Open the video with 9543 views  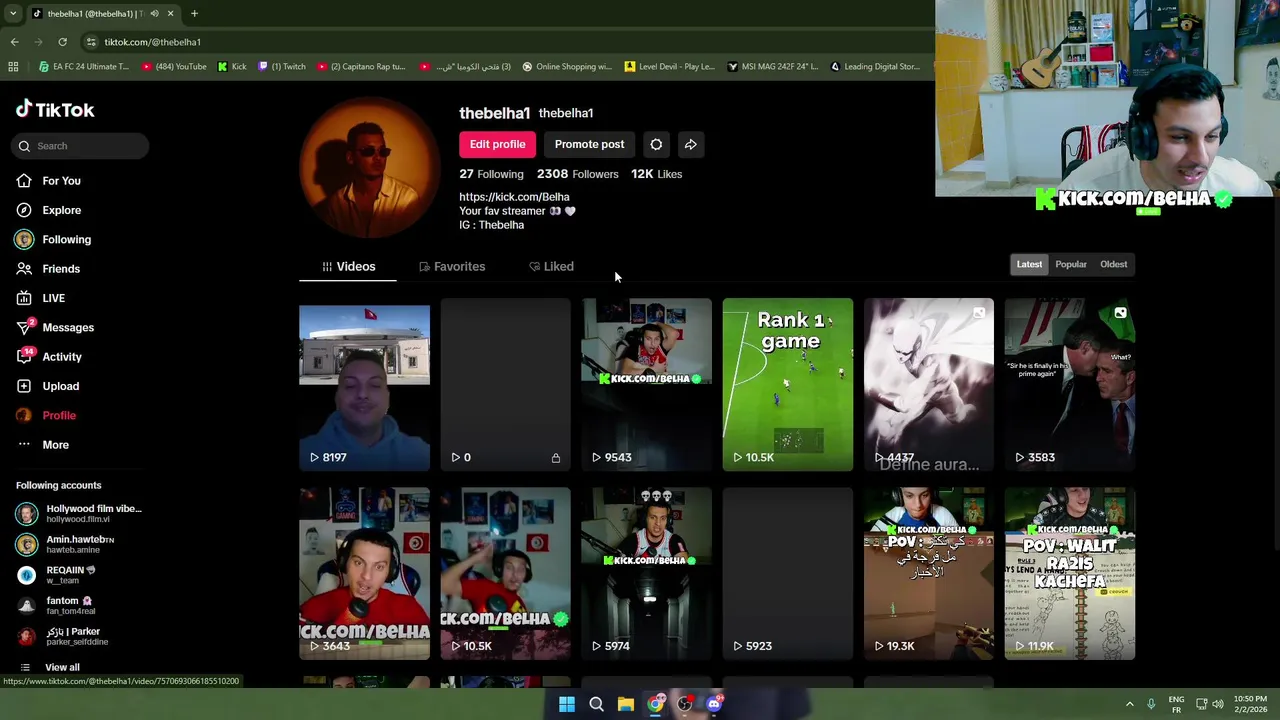(646, 384)
